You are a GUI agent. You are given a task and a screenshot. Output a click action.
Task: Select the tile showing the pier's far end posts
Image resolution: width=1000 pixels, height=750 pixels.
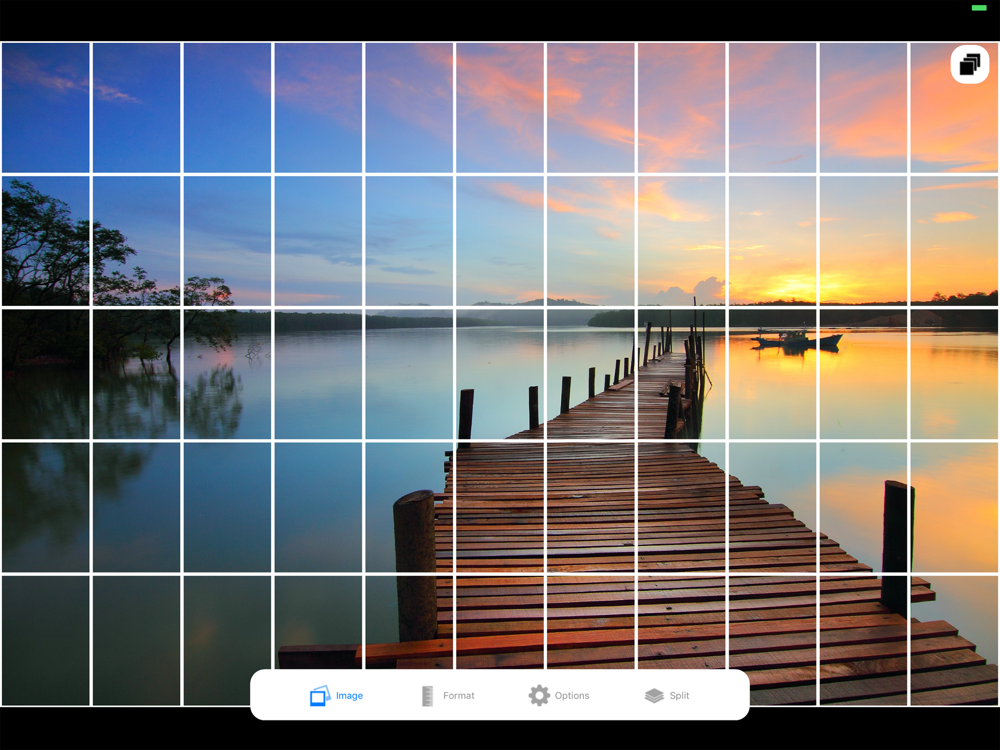[x=681, y=374]
